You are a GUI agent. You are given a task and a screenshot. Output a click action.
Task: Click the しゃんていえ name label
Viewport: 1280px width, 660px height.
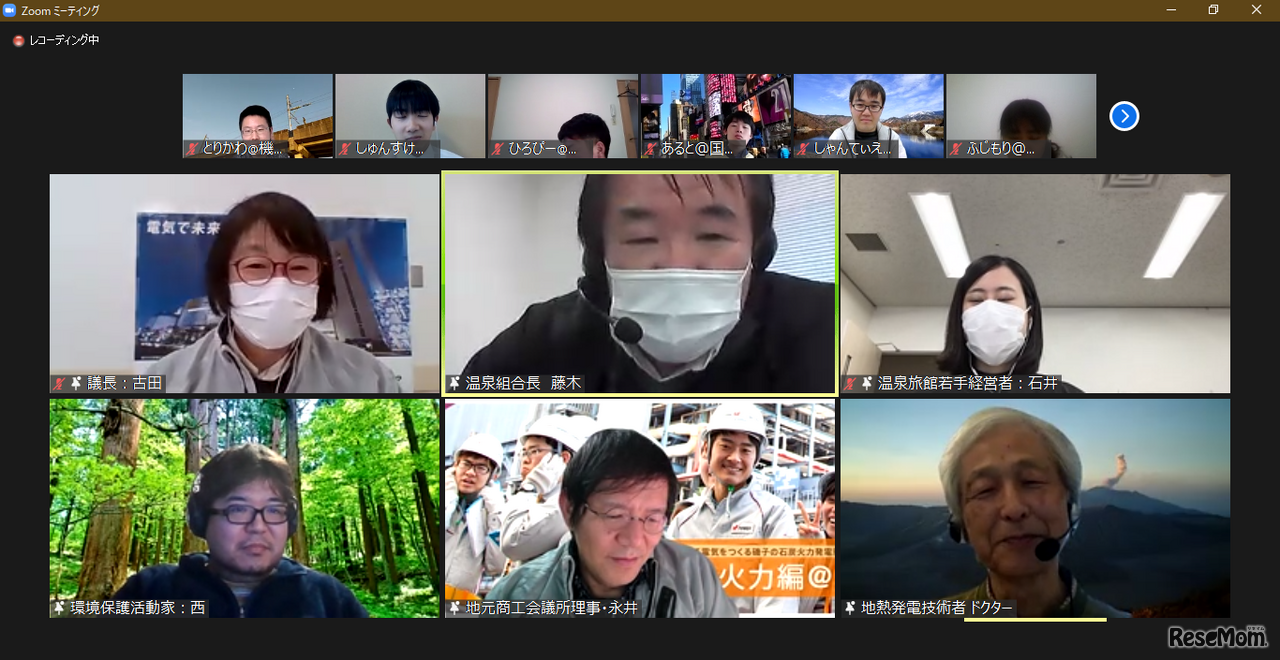(x=853, y=149)
